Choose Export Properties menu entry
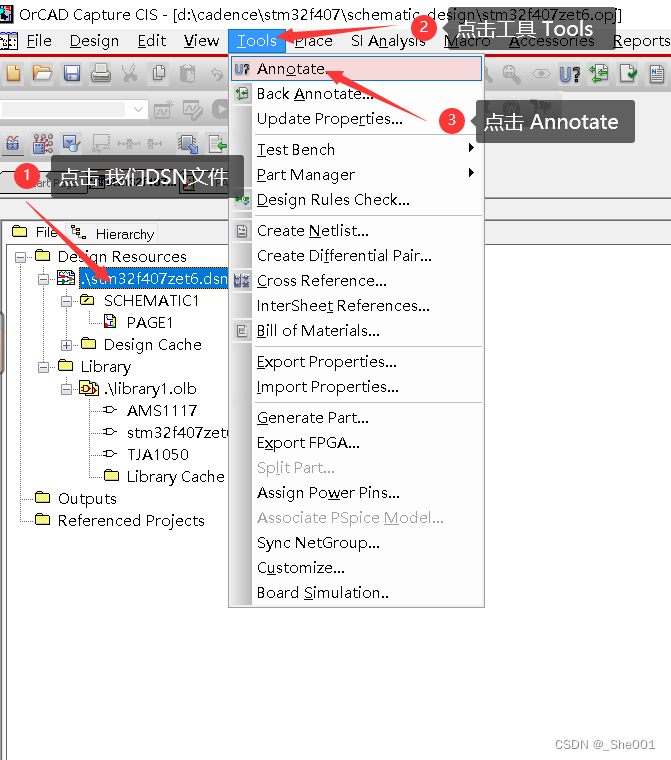This screenshot has height=760, width=671. (357, 362)
